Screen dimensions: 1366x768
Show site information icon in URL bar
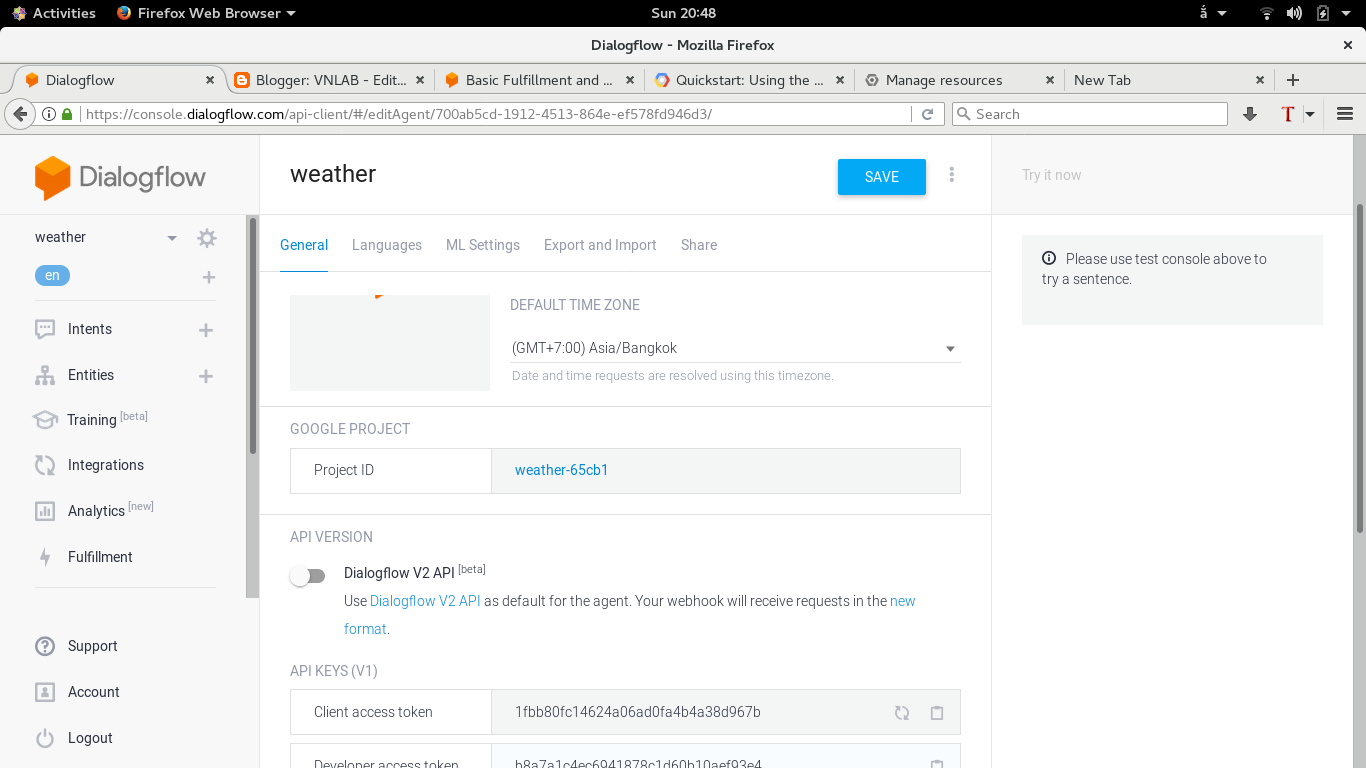(x=49, y=114)
